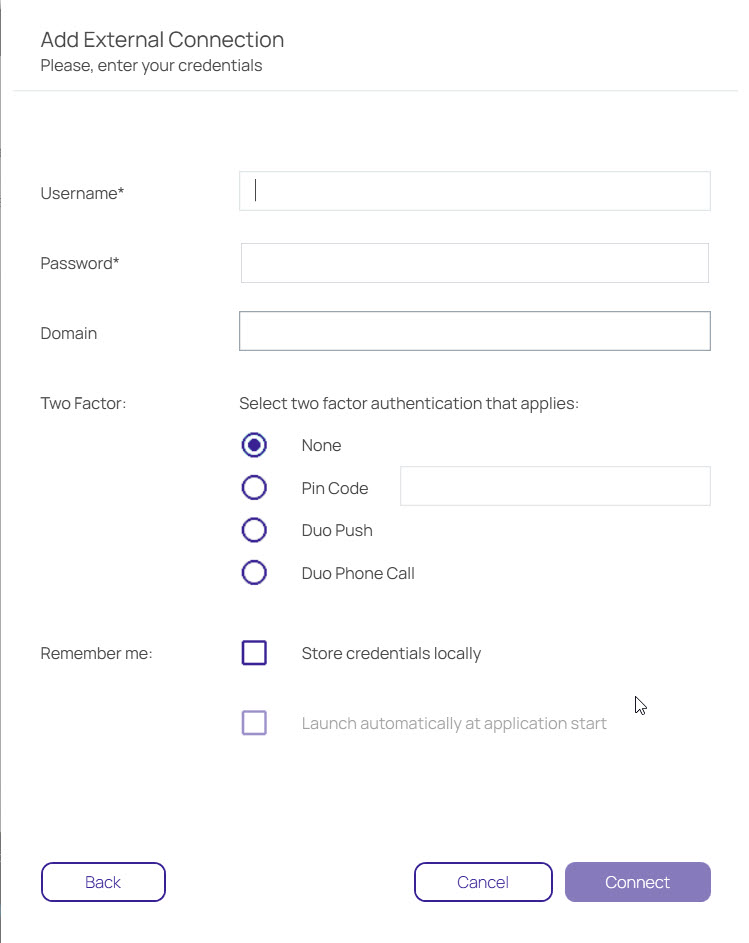Click the Pin Code entry box
Screen dimensions: 749x943
(x=554, y=485)
